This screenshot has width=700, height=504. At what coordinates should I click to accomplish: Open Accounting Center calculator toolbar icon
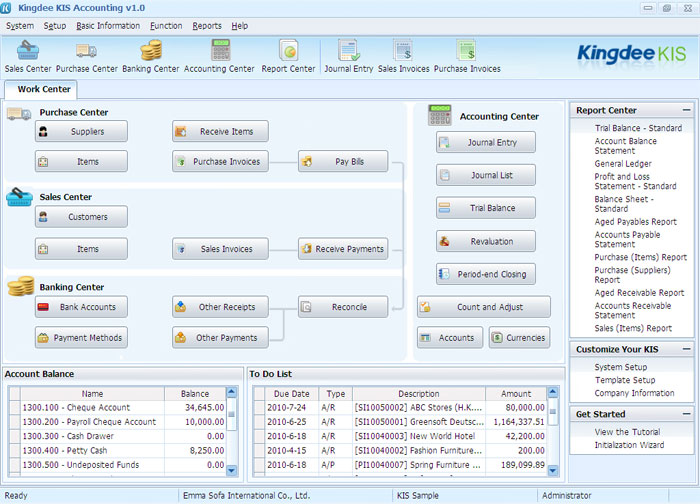coord(219,56)
